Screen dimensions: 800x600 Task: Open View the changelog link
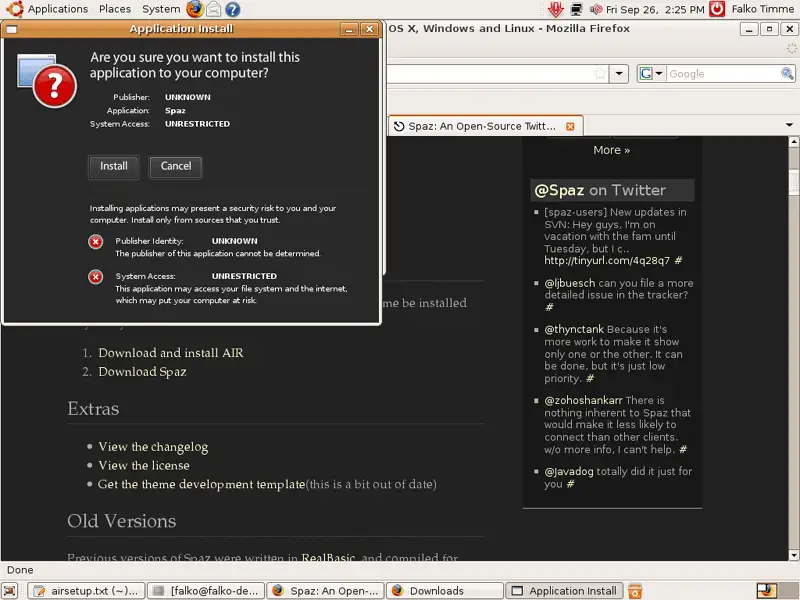tap(153, 447)
